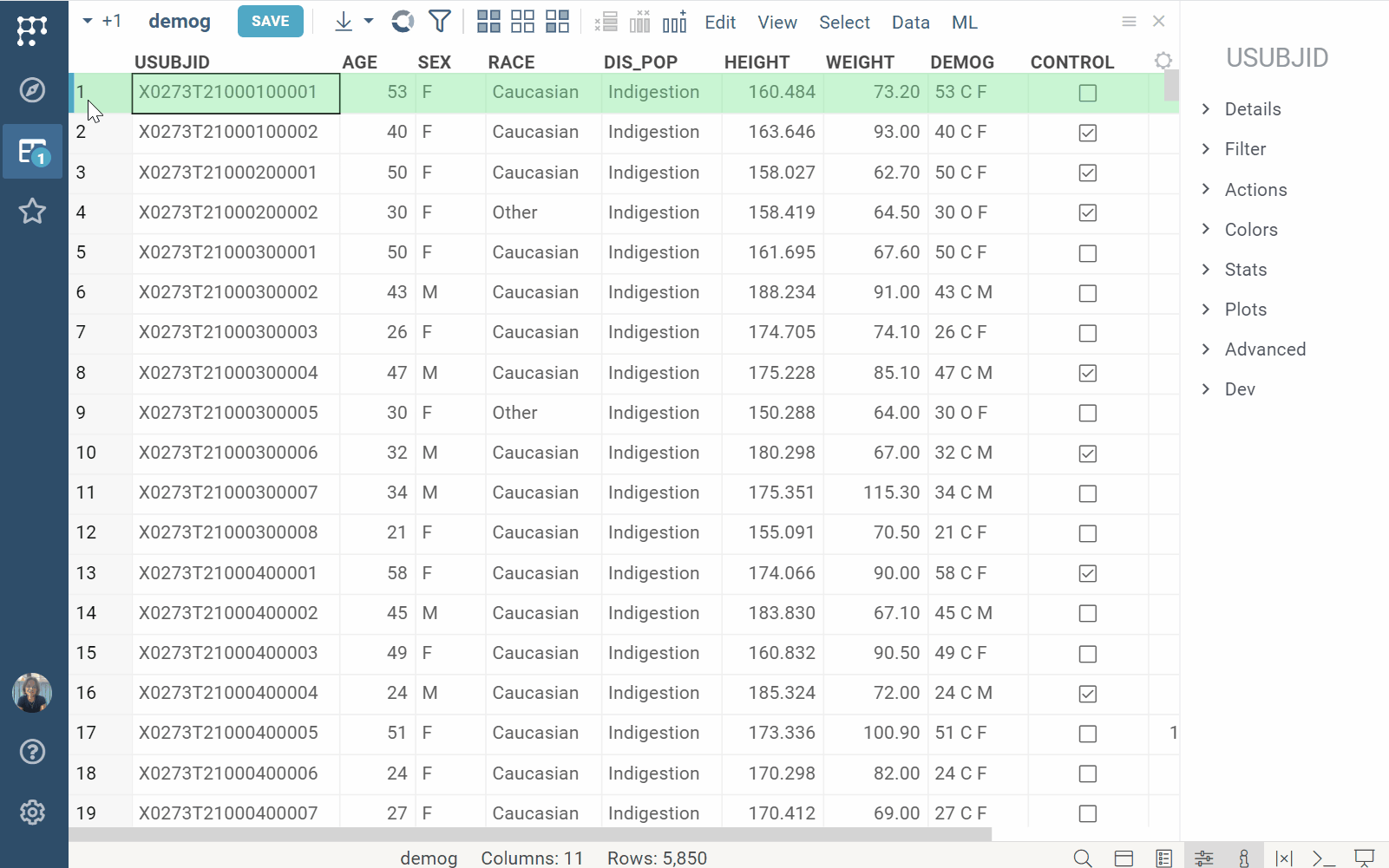Click the refresh data icon
The width and height of the screenshot is (1389, 868).
[403, 22]
